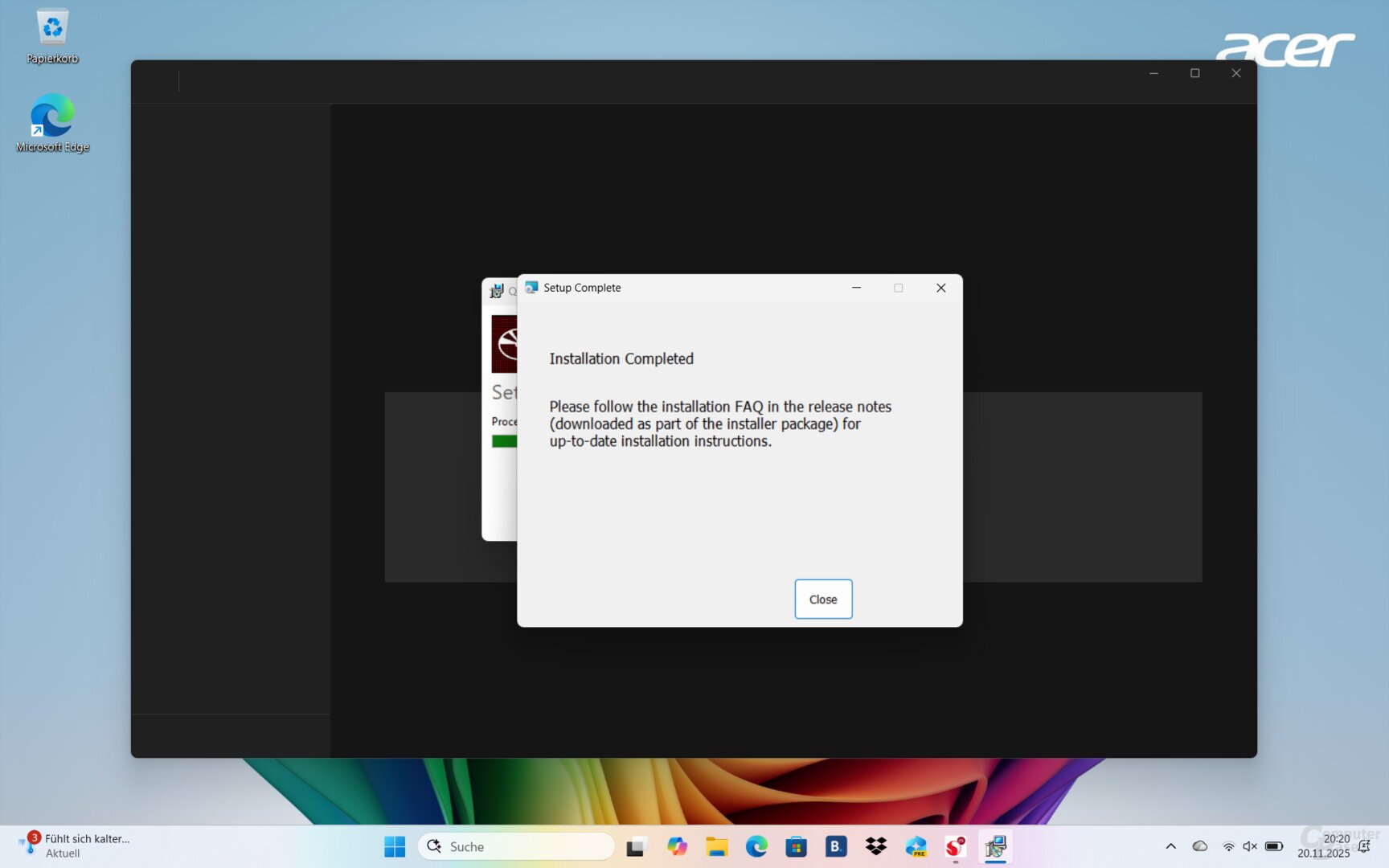Check OneDrive status in the system tray
1389x868 pixels.
tap(1200, 846)
